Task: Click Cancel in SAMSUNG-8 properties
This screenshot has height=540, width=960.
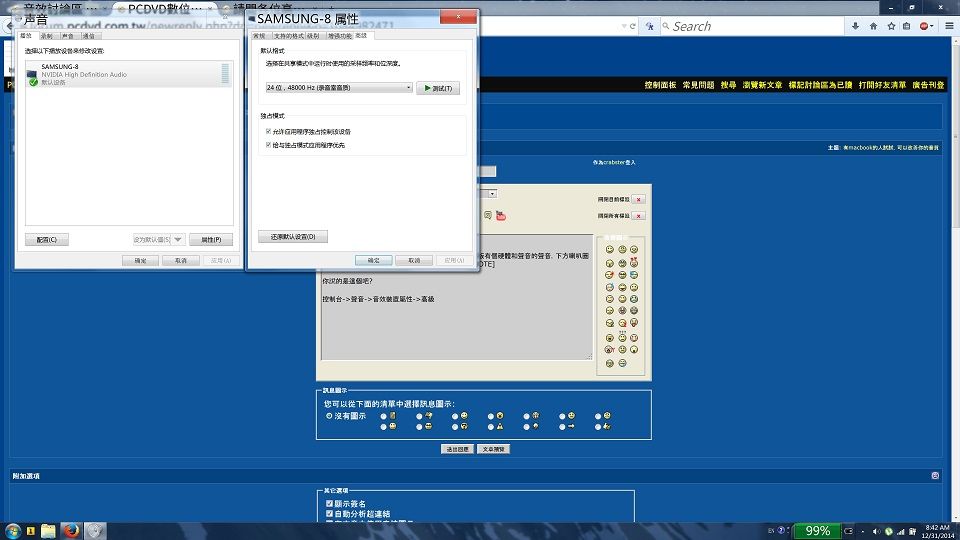Action: coord(414,260)
